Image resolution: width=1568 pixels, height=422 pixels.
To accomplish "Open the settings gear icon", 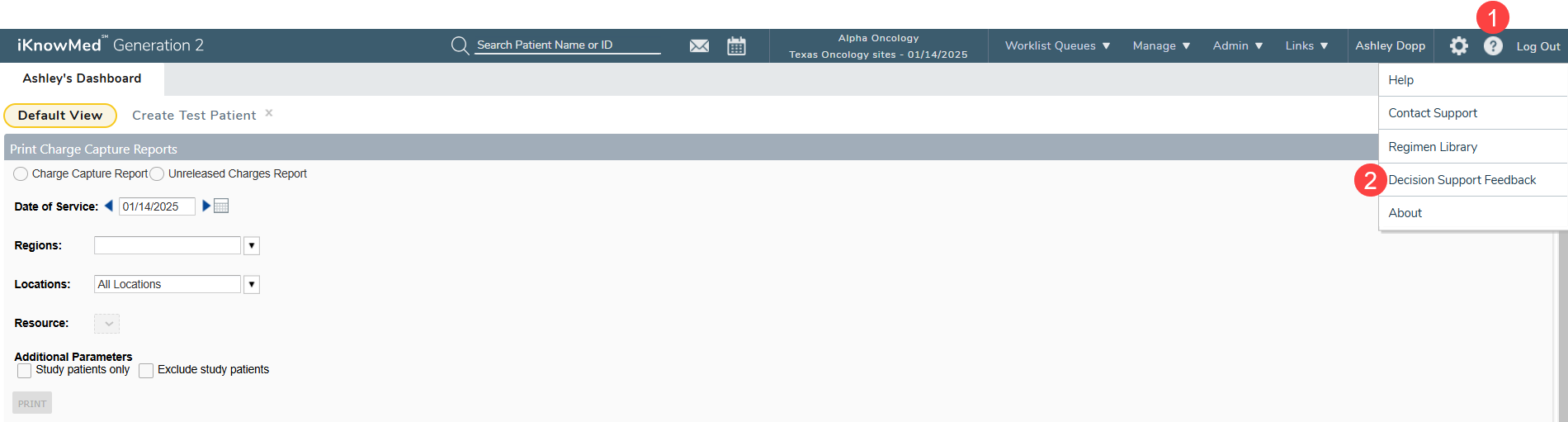I will (x=1458, y=46).
